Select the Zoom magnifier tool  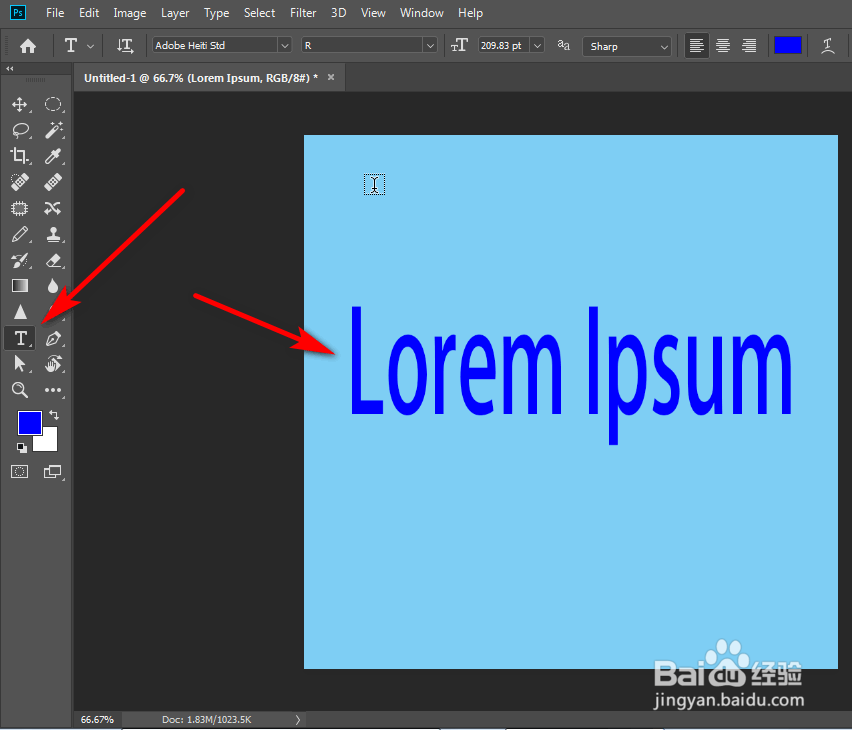(20, 390)
